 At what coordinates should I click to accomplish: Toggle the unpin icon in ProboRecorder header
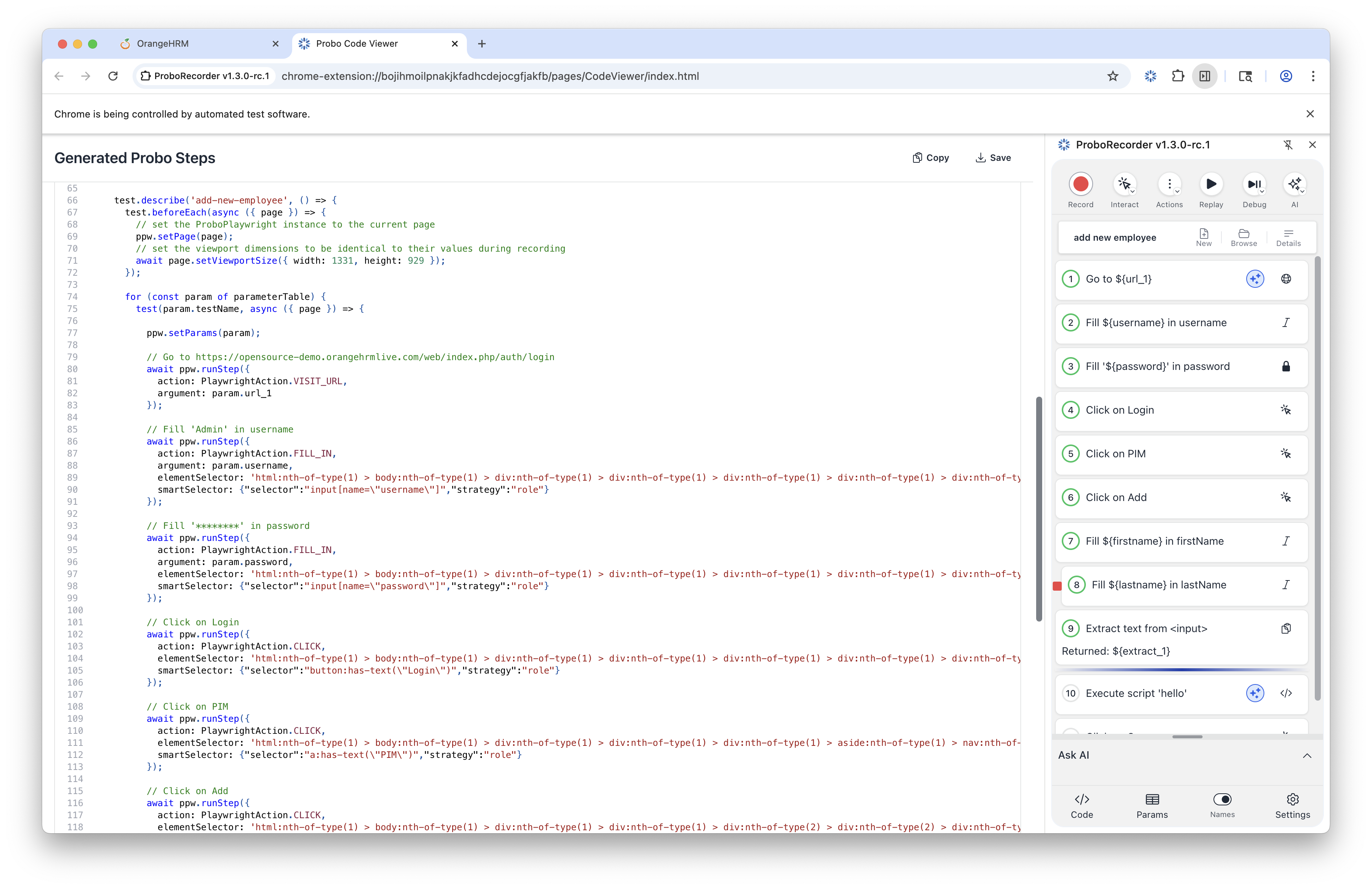coord(1289,145)
